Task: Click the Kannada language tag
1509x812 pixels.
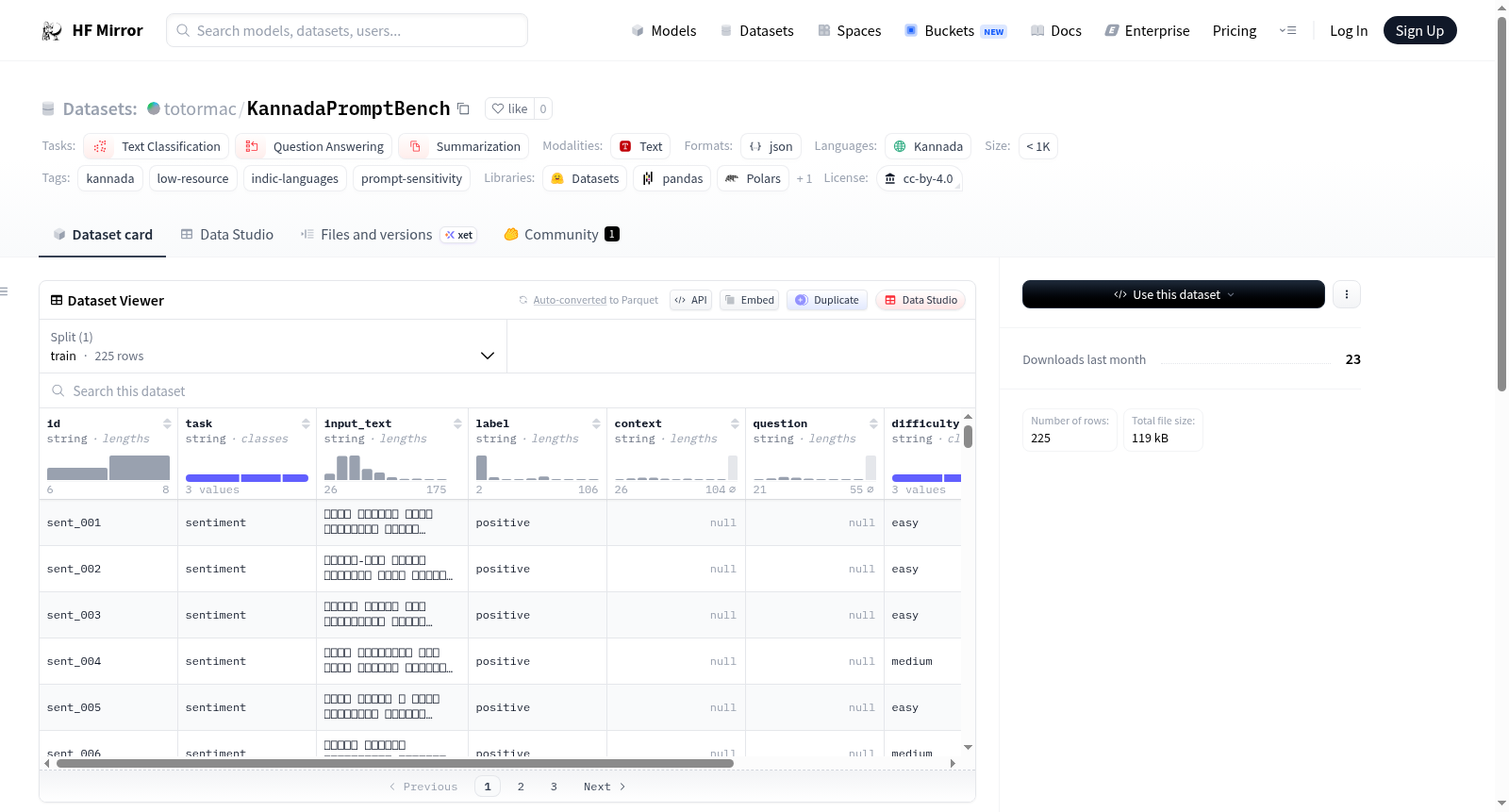Action: (x=928, y=146)
